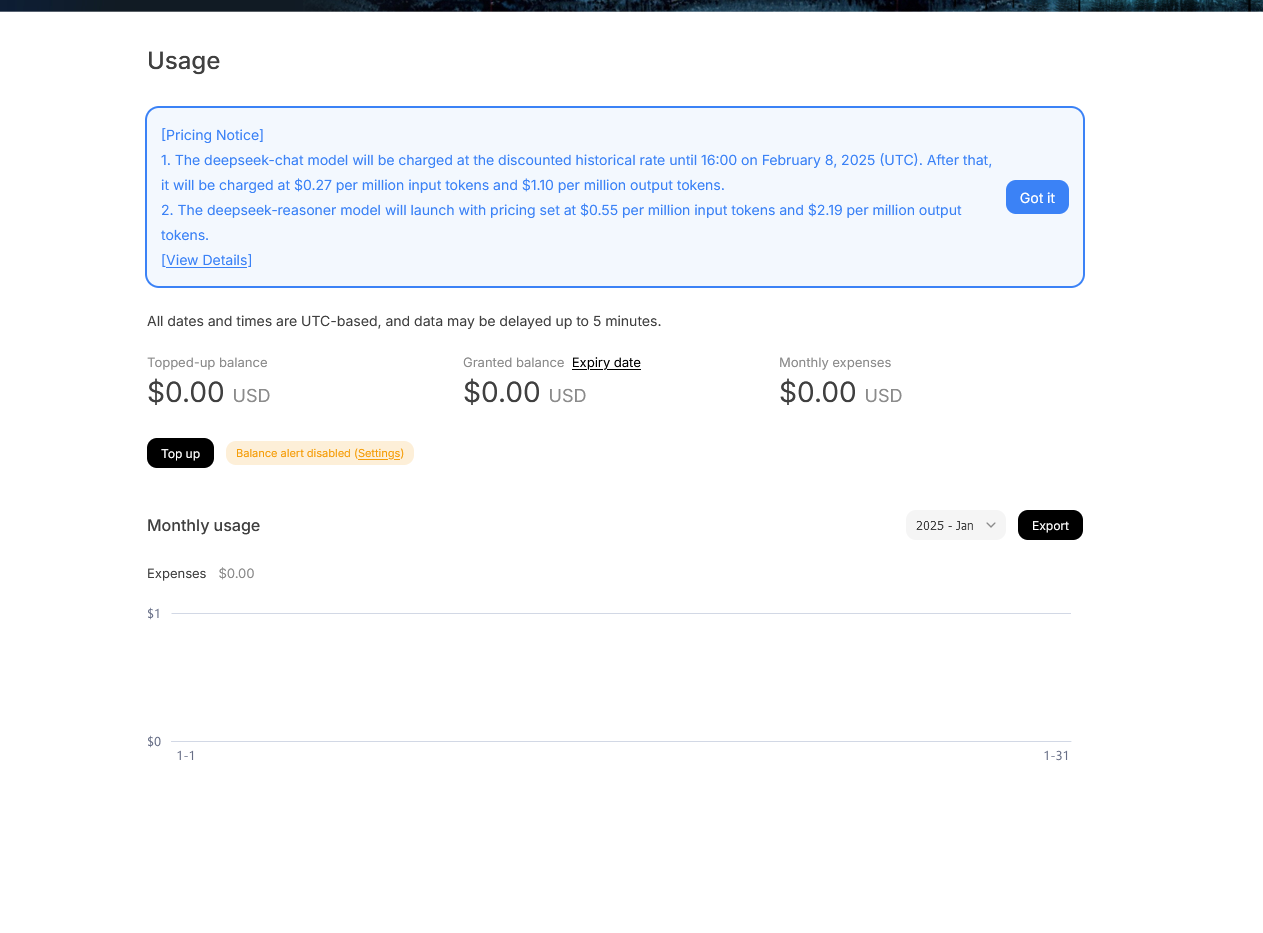Viewport: 1263px width, 933px height.
Task: Click the deepseek-chat pricing line
Action: coord(576,172)
